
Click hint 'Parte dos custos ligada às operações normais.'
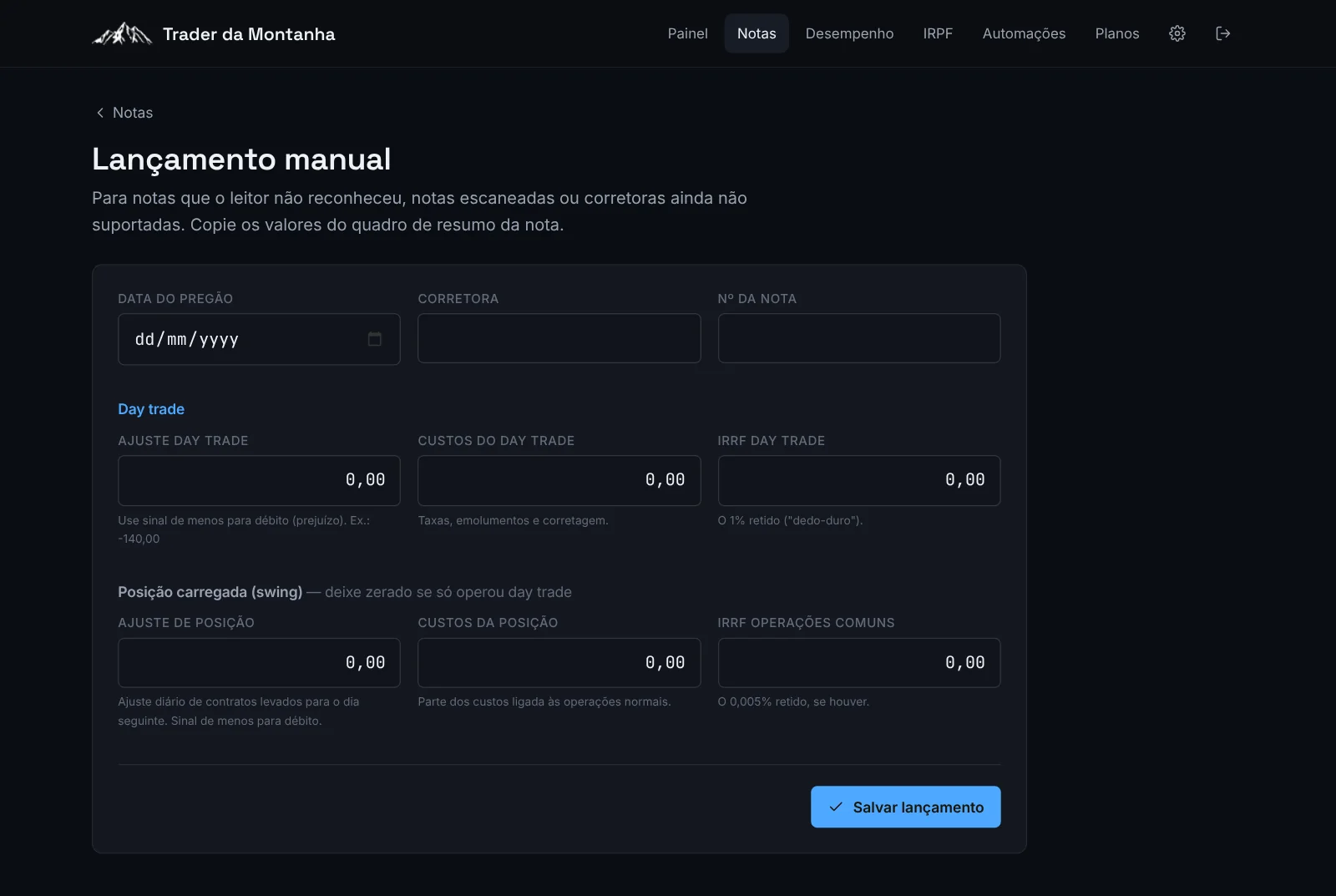[544, 701]
